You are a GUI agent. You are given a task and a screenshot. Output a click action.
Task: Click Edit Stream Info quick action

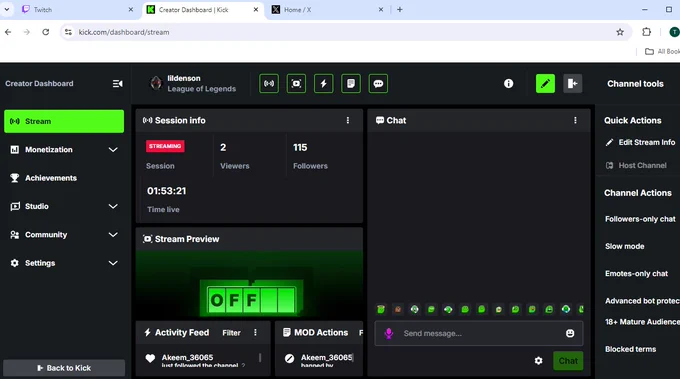tap(640, 142)
